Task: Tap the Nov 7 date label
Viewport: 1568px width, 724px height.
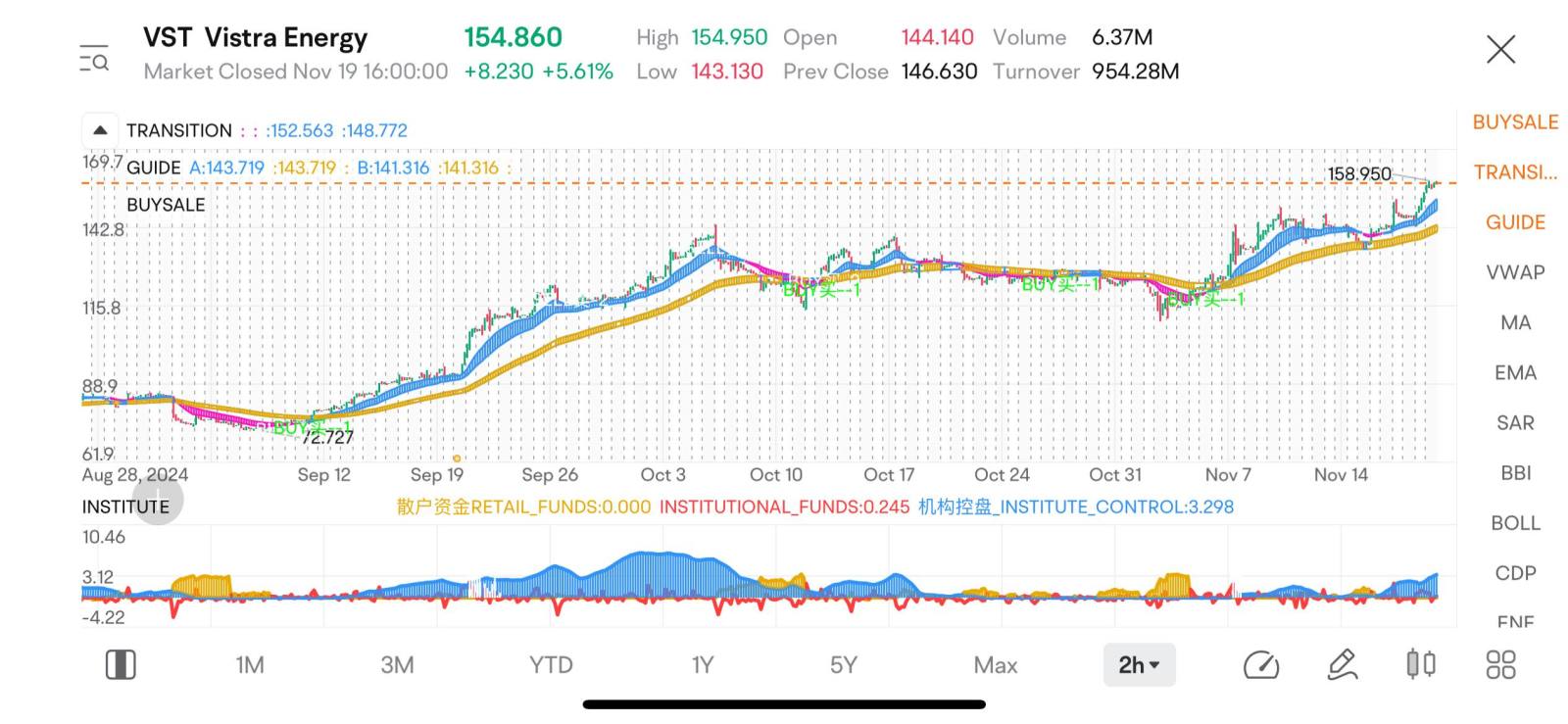Action: click(1228, 475)
